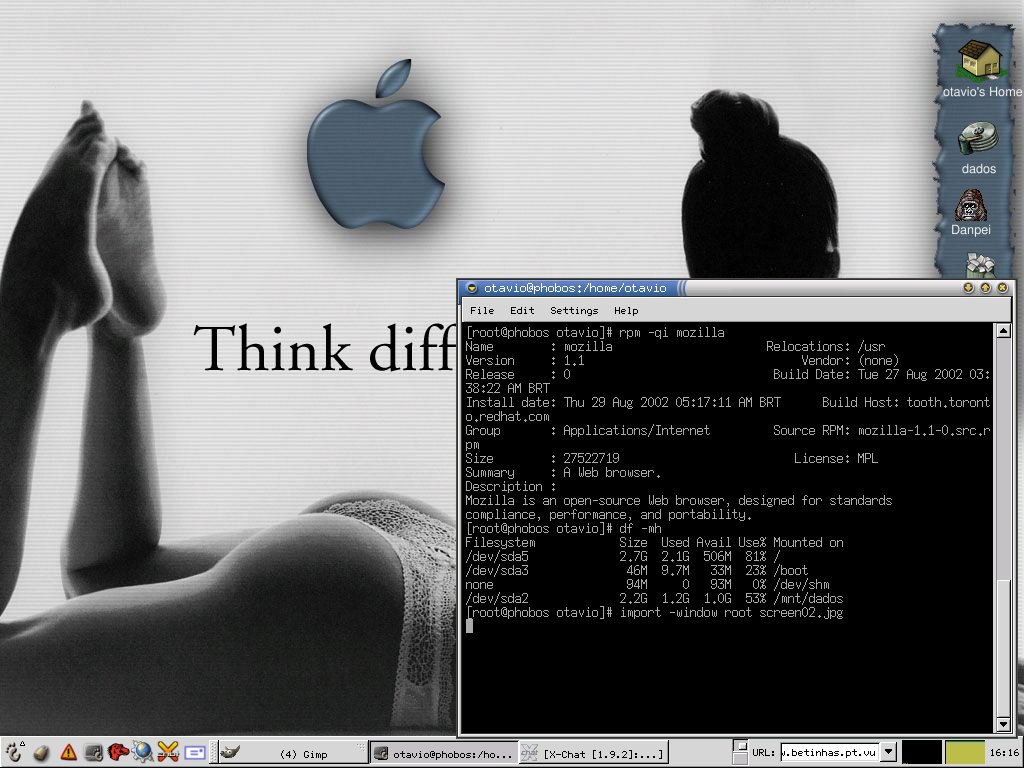The height and width of the screenshot is (768, 1024).
Task: Click the terminal window menu icon in titlebar
Action: click(472, 287)
